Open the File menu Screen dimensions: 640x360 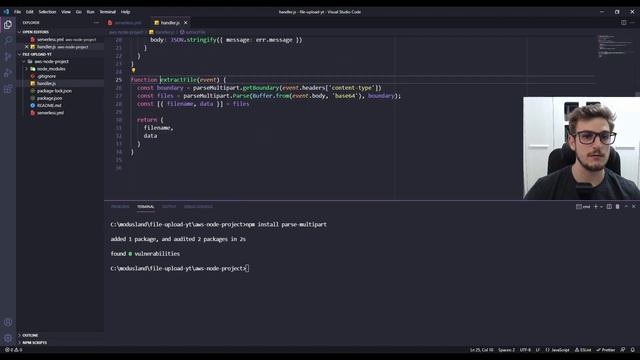tap(18, 12)
